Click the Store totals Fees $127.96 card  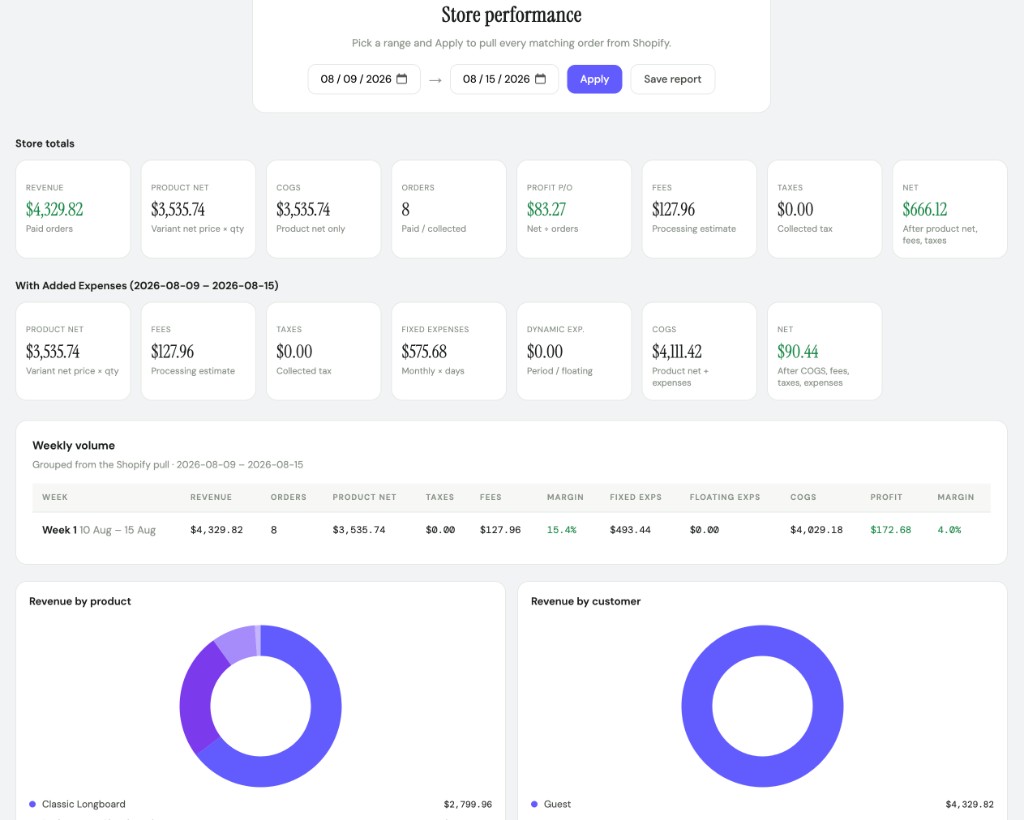coord(699,209)
